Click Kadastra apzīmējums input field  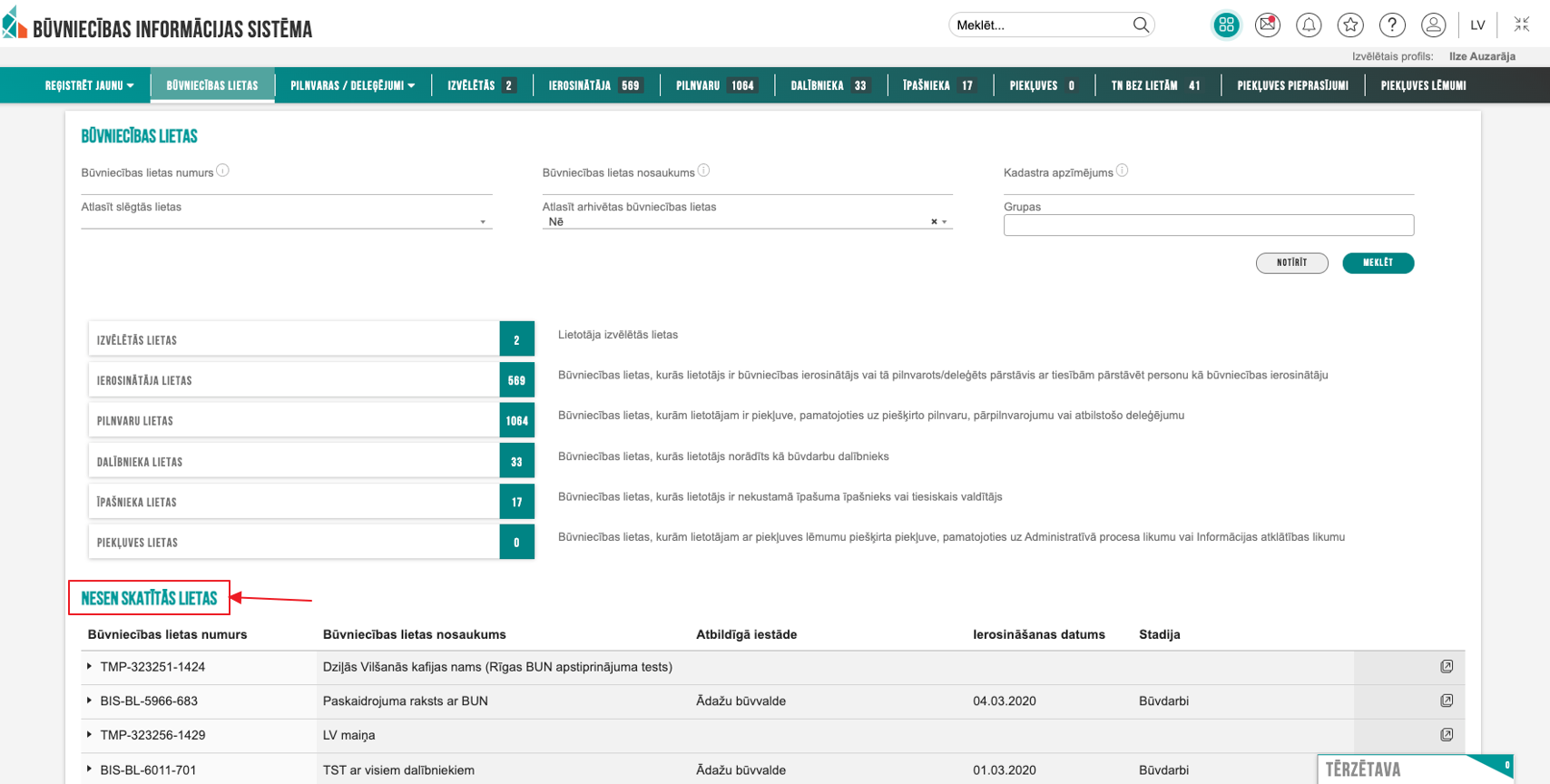tap(1209, 187)
